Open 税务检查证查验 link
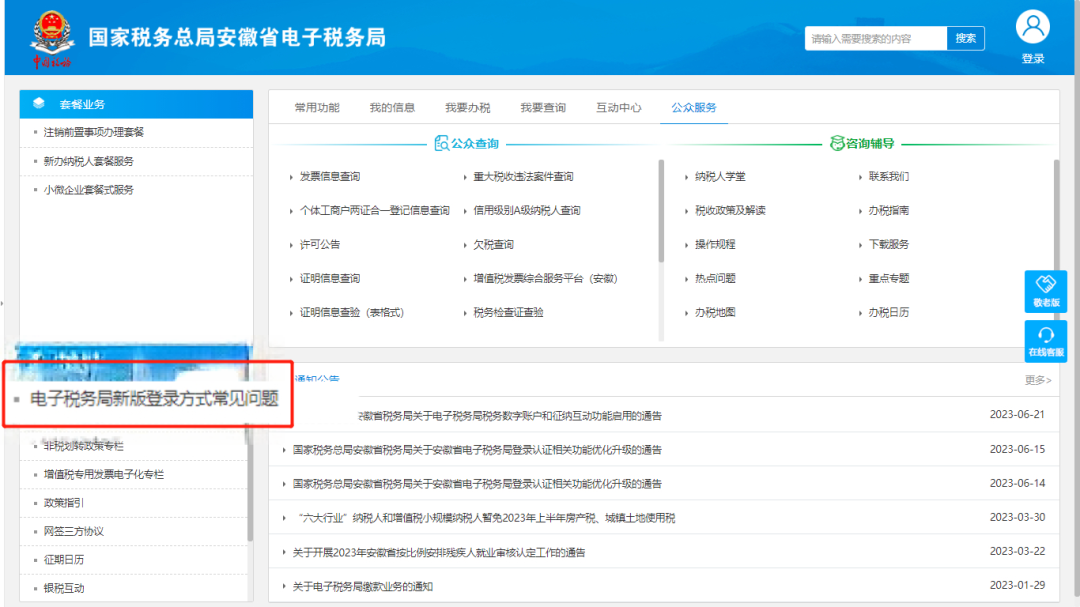Viewport: 1080px width, 607px height. (x=508, y=313)
